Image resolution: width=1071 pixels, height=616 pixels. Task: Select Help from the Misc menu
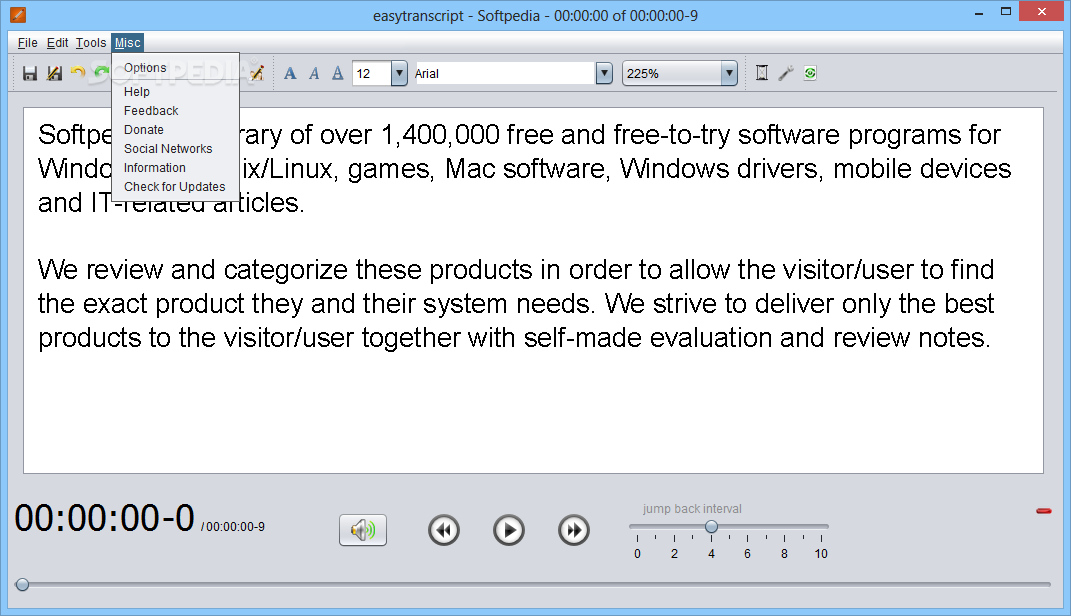[x=176, y=92]
